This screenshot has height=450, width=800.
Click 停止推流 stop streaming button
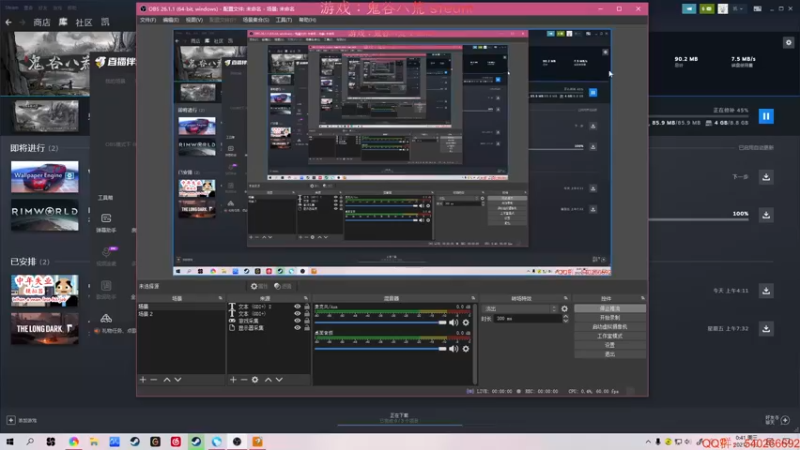click(610, 309)
